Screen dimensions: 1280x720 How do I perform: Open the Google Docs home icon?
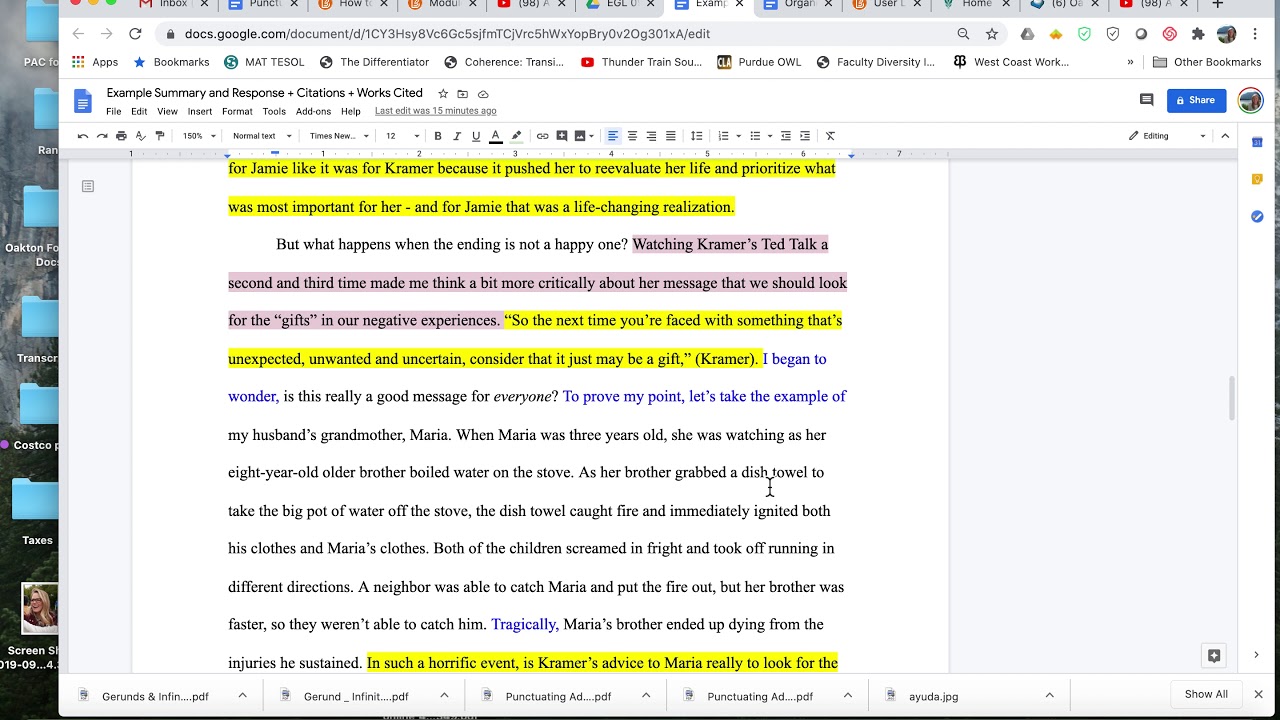83,101
